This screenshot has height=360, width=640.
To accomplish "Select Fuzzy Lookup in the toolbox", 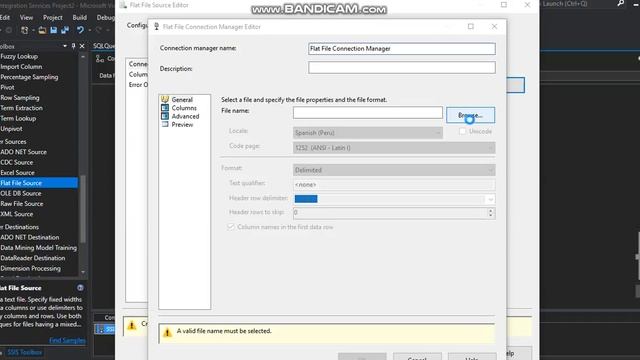I will [x=19, y=56].
